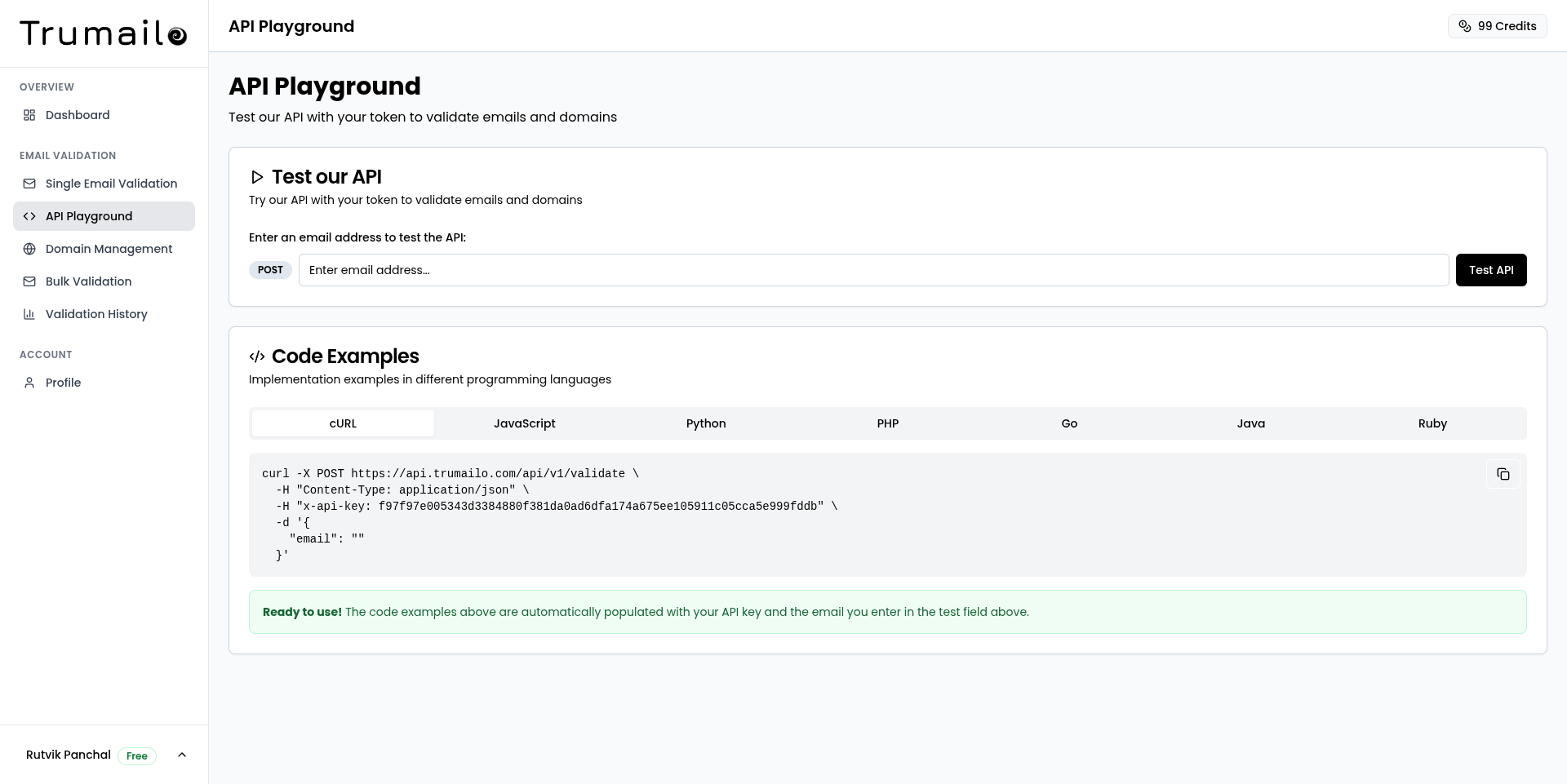Screen dimensions: 1567x784
Task: Navigate to Bulk Validation
Action: coord(104,281)
